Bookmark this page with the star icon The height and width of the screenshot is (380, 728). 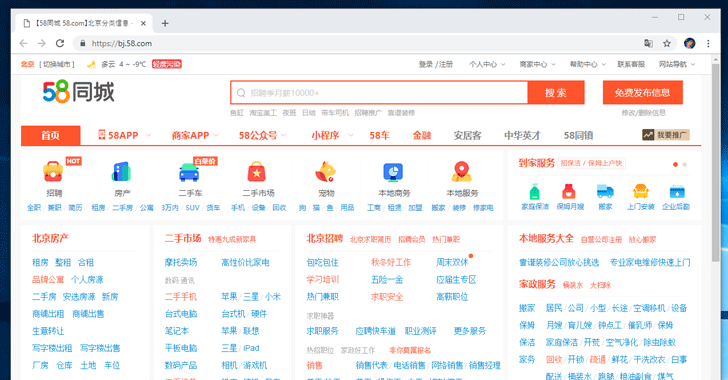pyautogui.click(x=667, y=43)
